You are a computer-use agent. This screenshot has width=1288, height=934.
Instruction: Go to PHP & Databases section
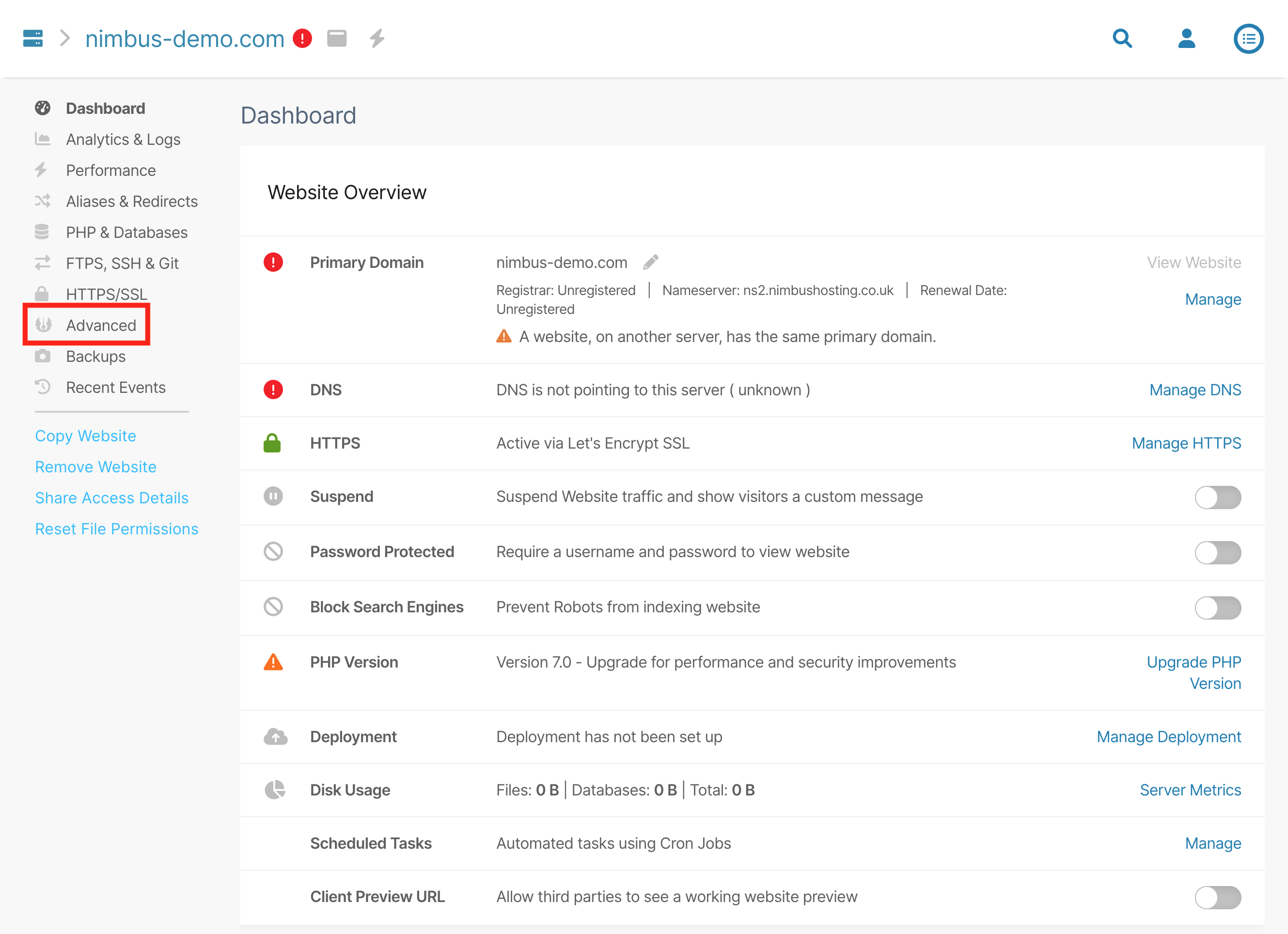[x=126, y=232]
